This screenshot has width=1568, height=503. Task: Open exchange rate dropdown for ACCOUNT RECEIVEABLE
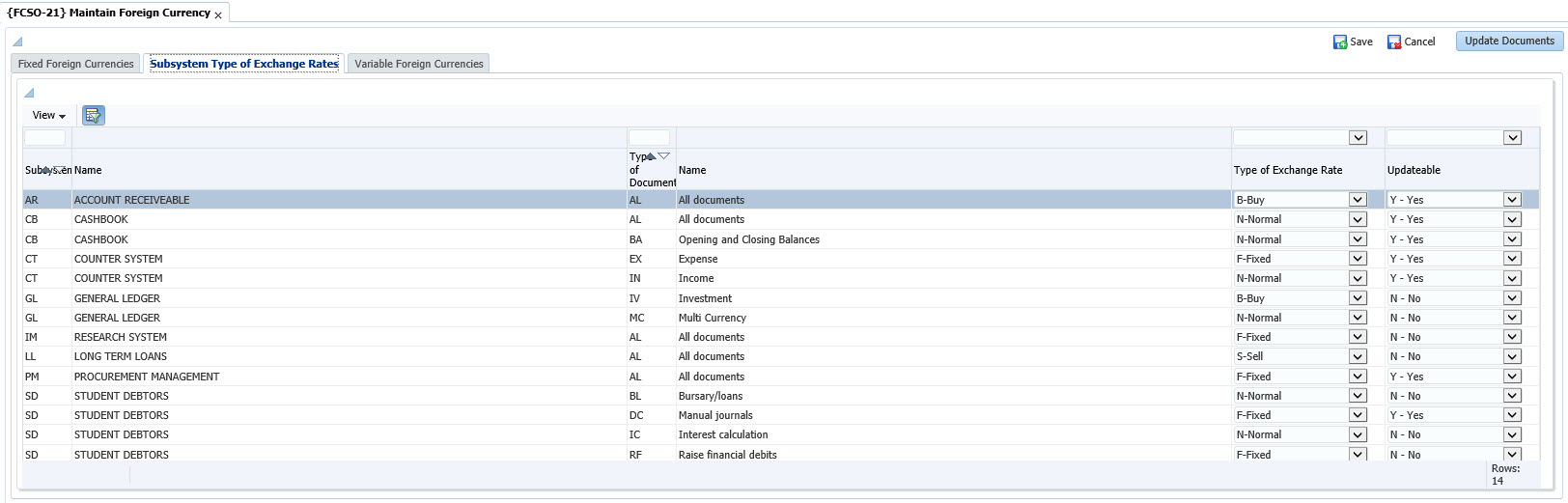point(1358,200)
